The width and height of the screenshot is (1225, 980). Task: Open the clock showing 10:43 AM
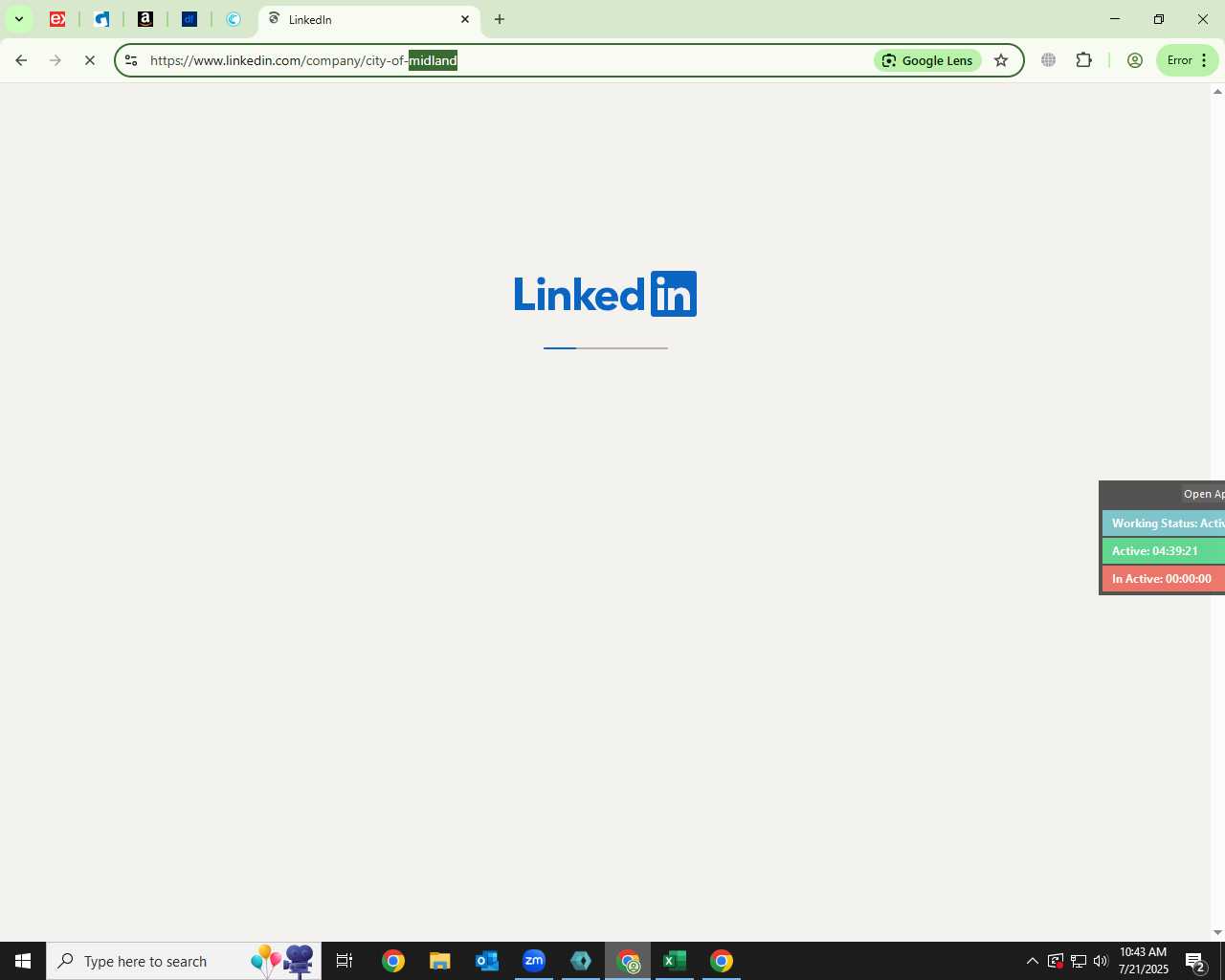pos(1144,961)
